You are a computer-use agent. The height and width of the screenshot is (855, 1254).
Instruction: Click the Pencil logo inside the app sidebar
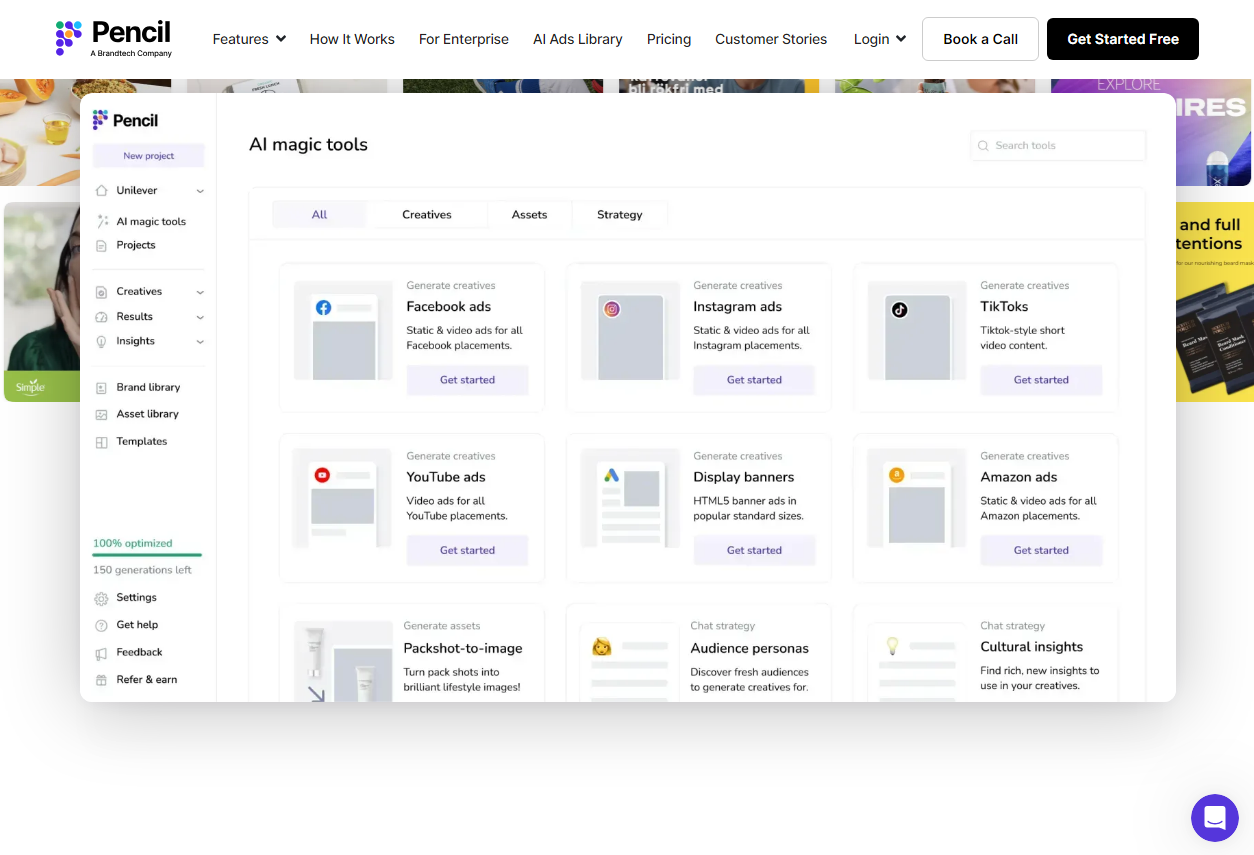[125, 120]
